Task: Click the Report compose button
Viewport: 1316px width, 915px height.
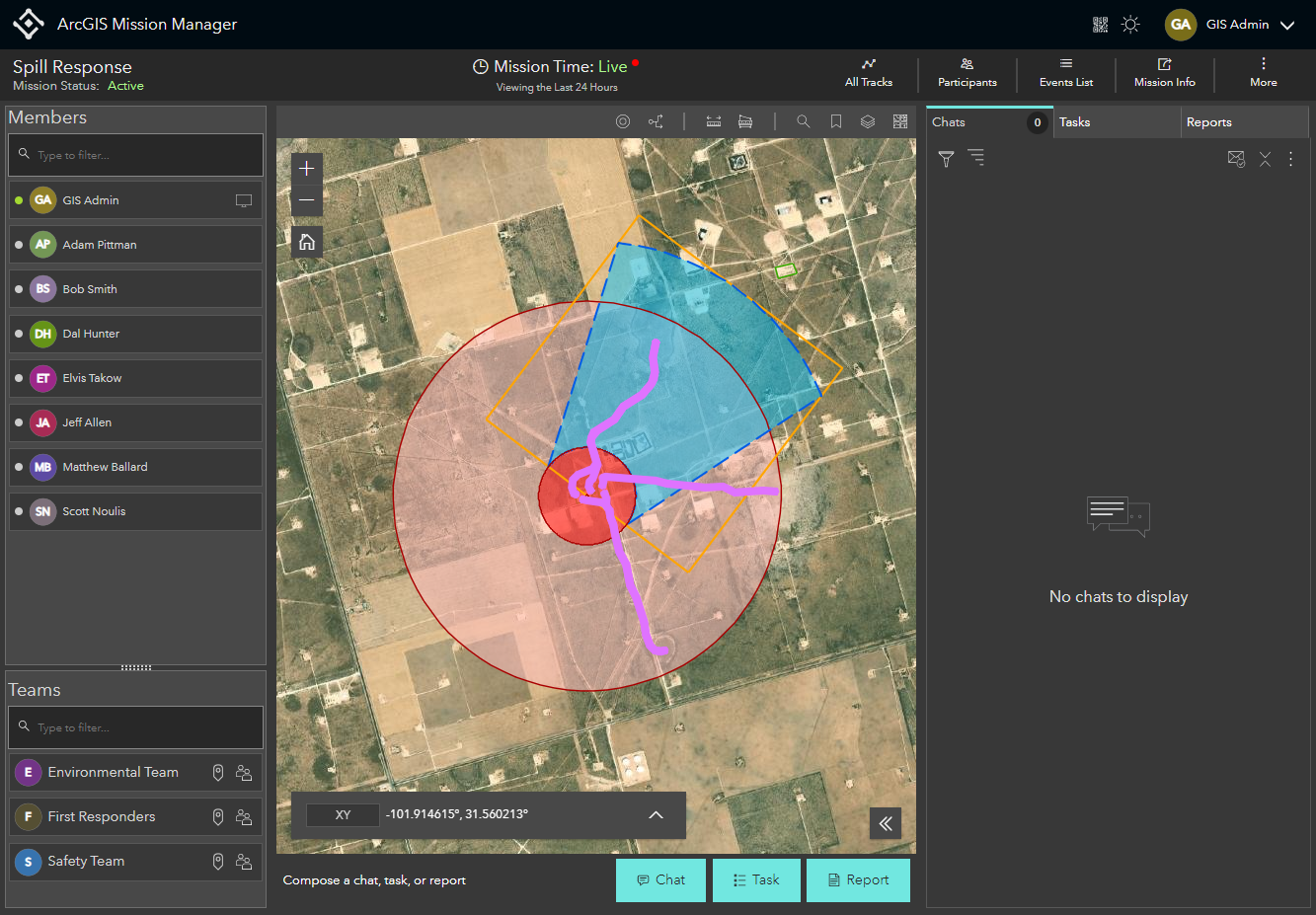Action: tap(858, 879)
